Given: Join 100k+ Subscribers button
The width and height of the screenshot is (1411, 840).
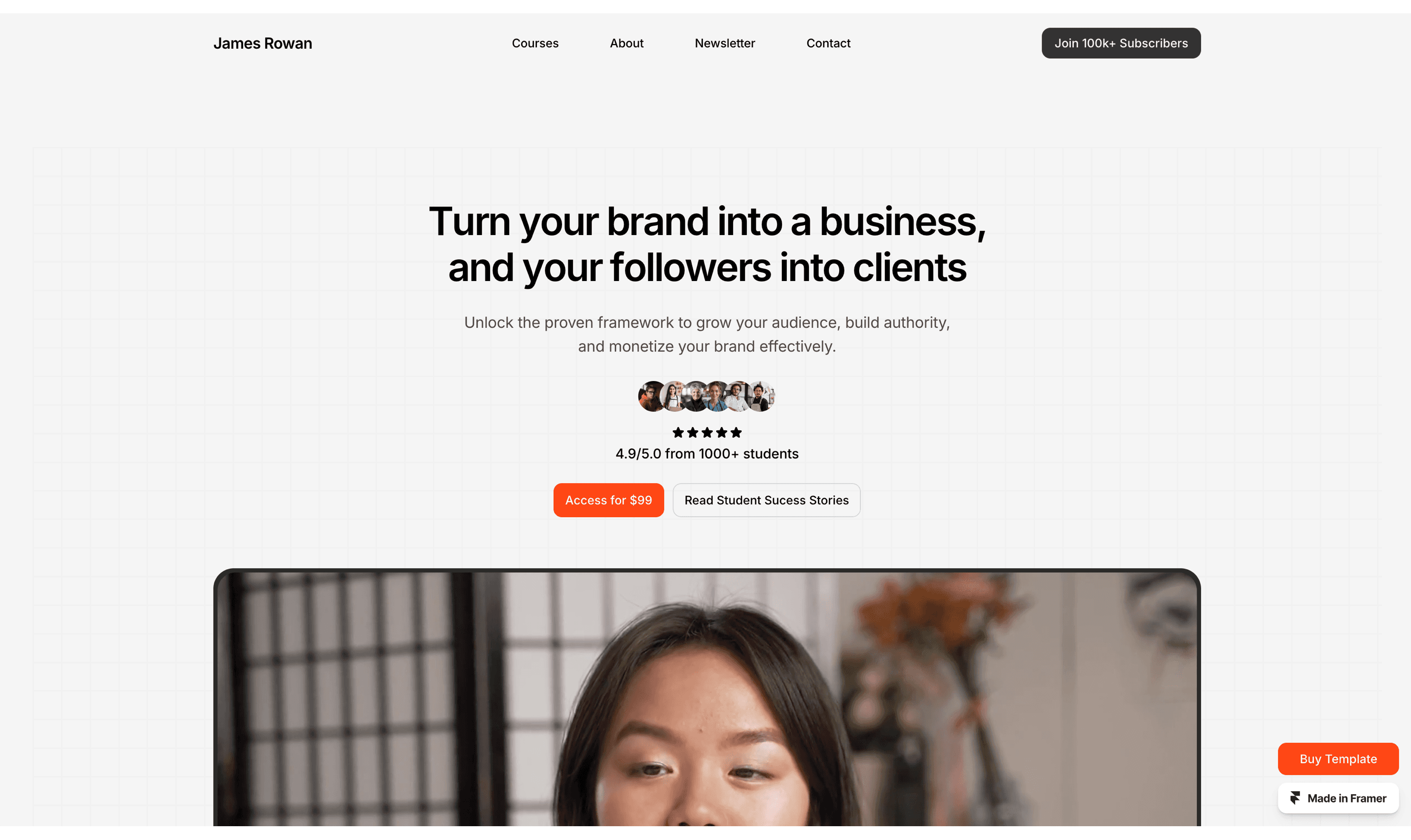Looking at the screenshot, I should point(1121,43).
